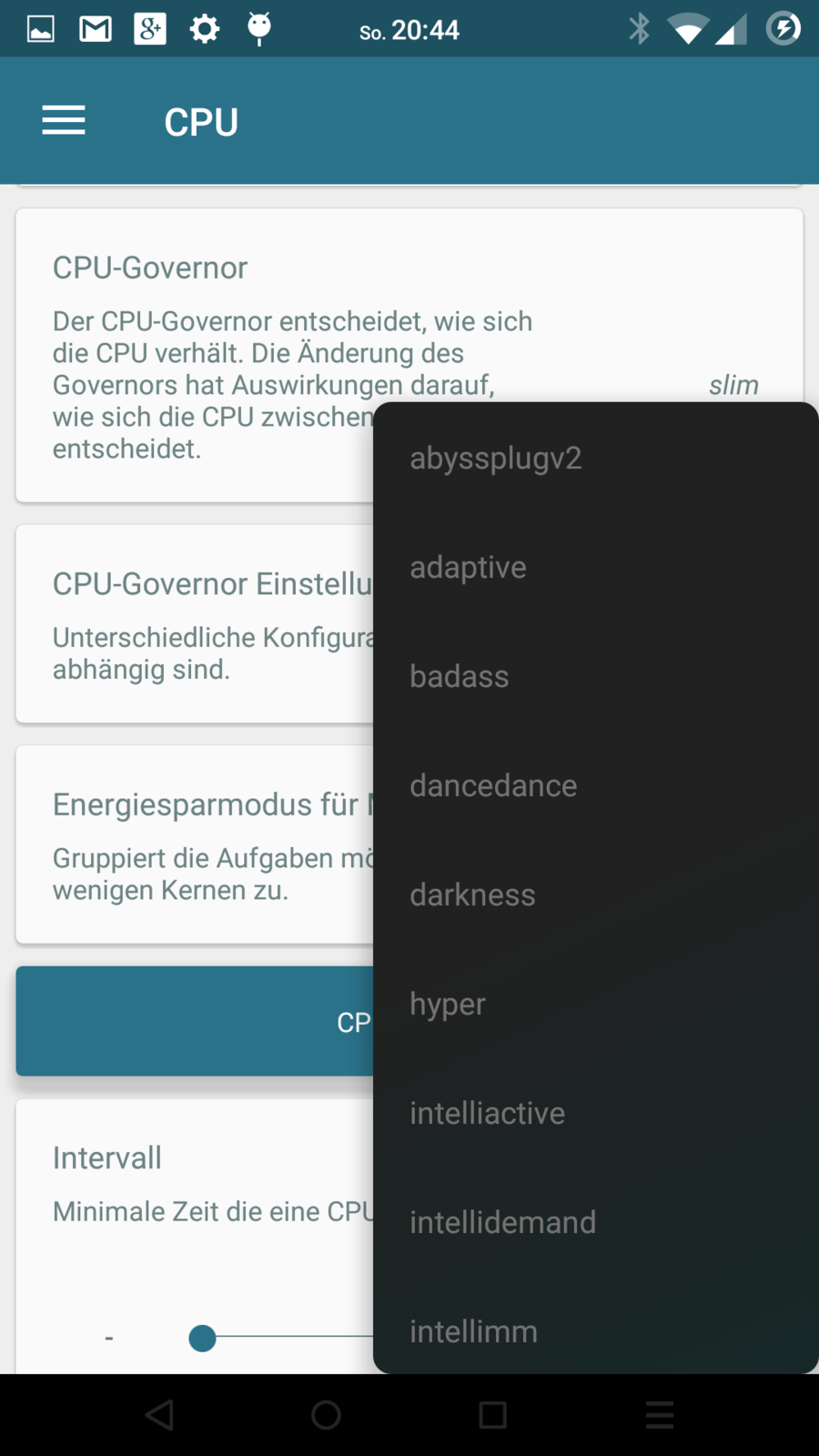Tap the navigation bar menu icon
819x1456 pixels.
659,1415
